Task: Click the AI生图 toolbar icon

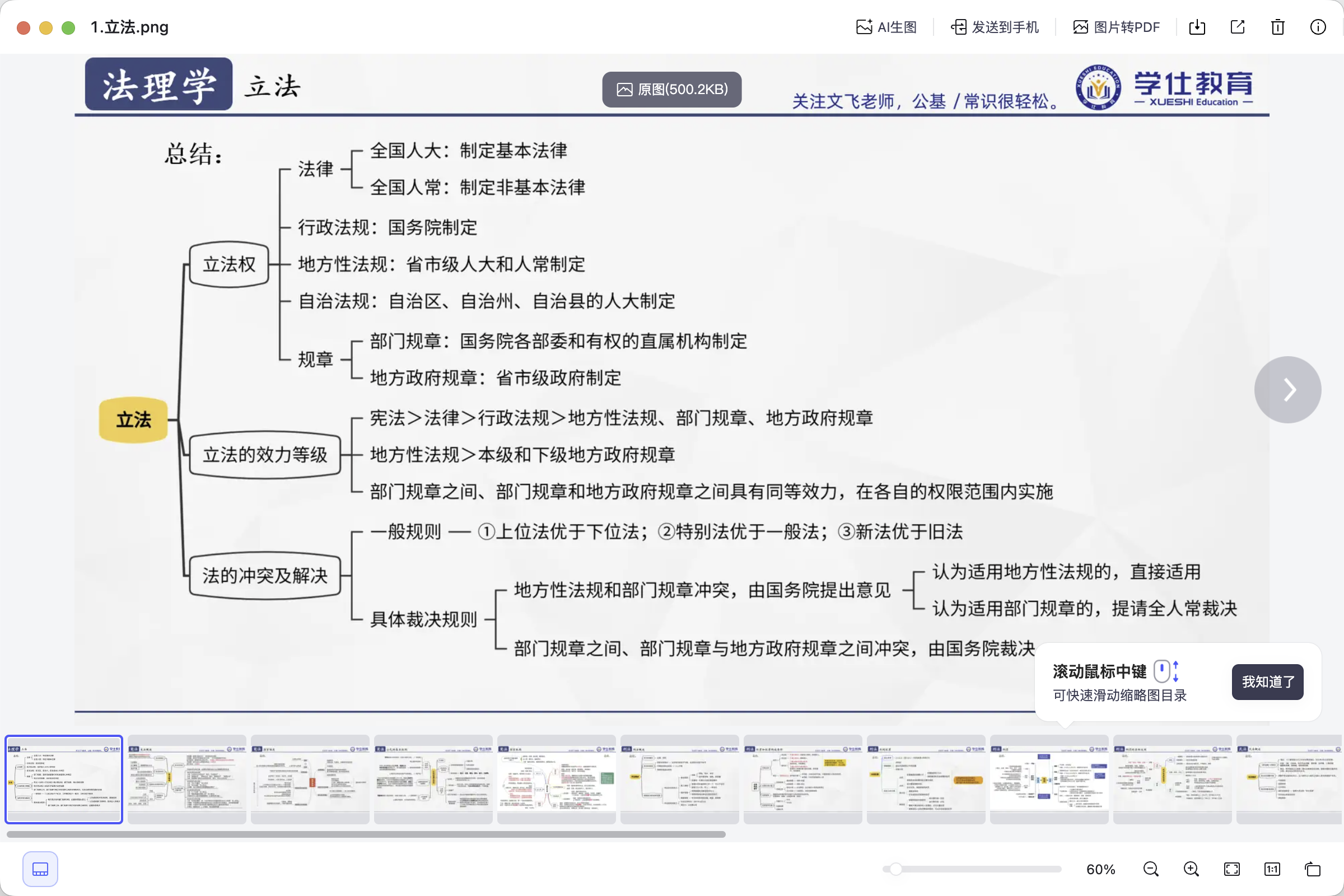Action: click(x=885, y=27)
